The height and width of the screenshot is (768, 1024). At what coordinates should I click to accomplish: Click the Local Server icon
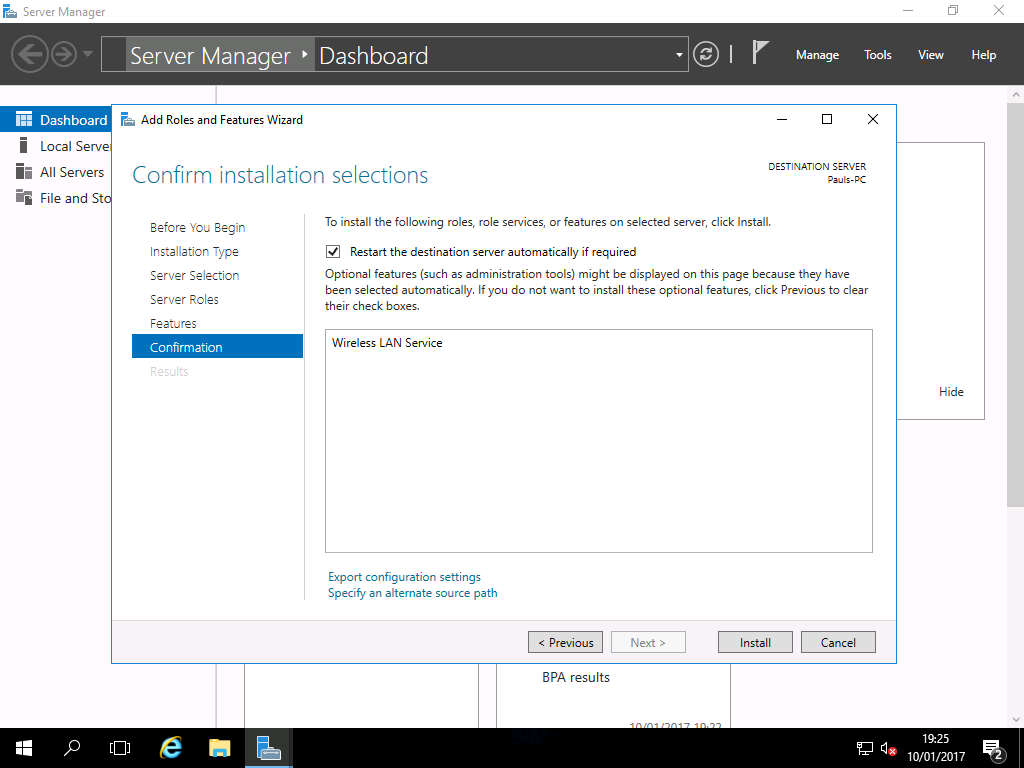[24, 145]
